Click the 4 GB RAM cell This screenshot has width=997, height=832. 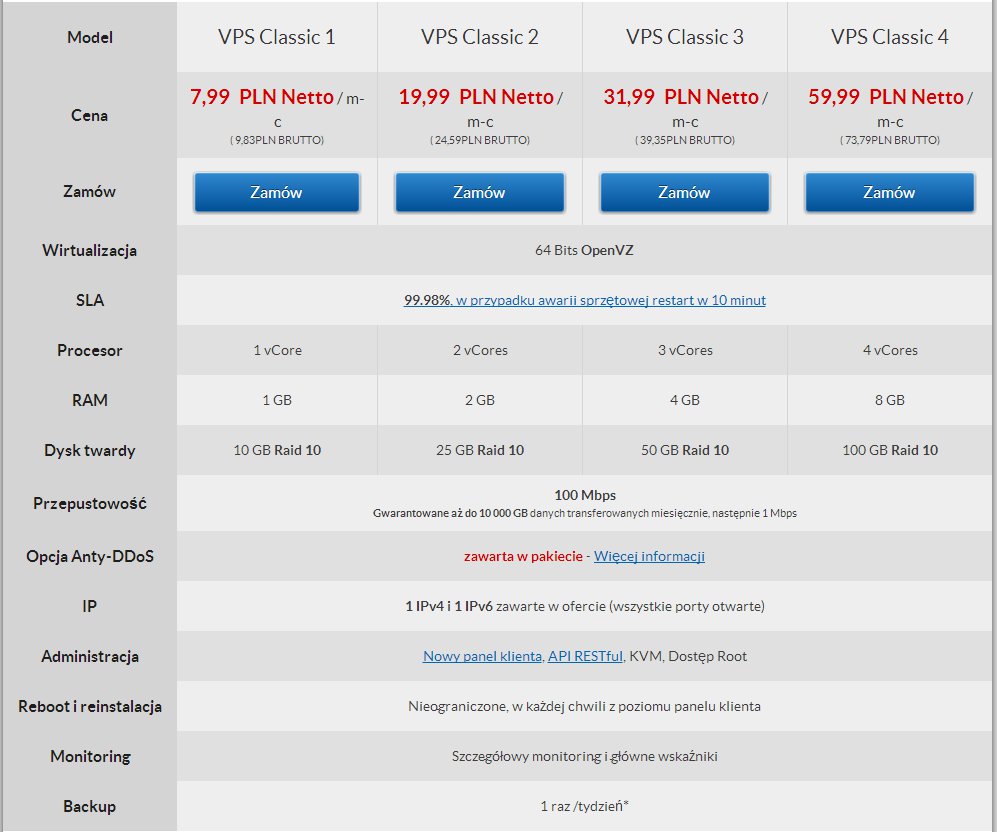(685, 400)
